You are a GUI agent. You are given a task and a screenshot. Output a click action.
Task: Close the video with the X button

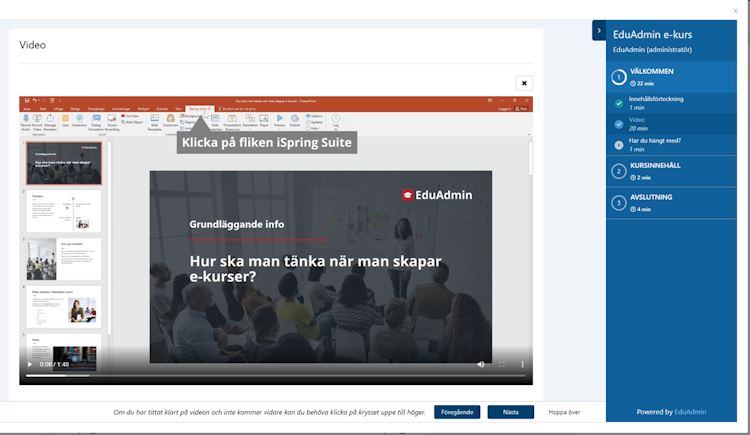[524, 83]
